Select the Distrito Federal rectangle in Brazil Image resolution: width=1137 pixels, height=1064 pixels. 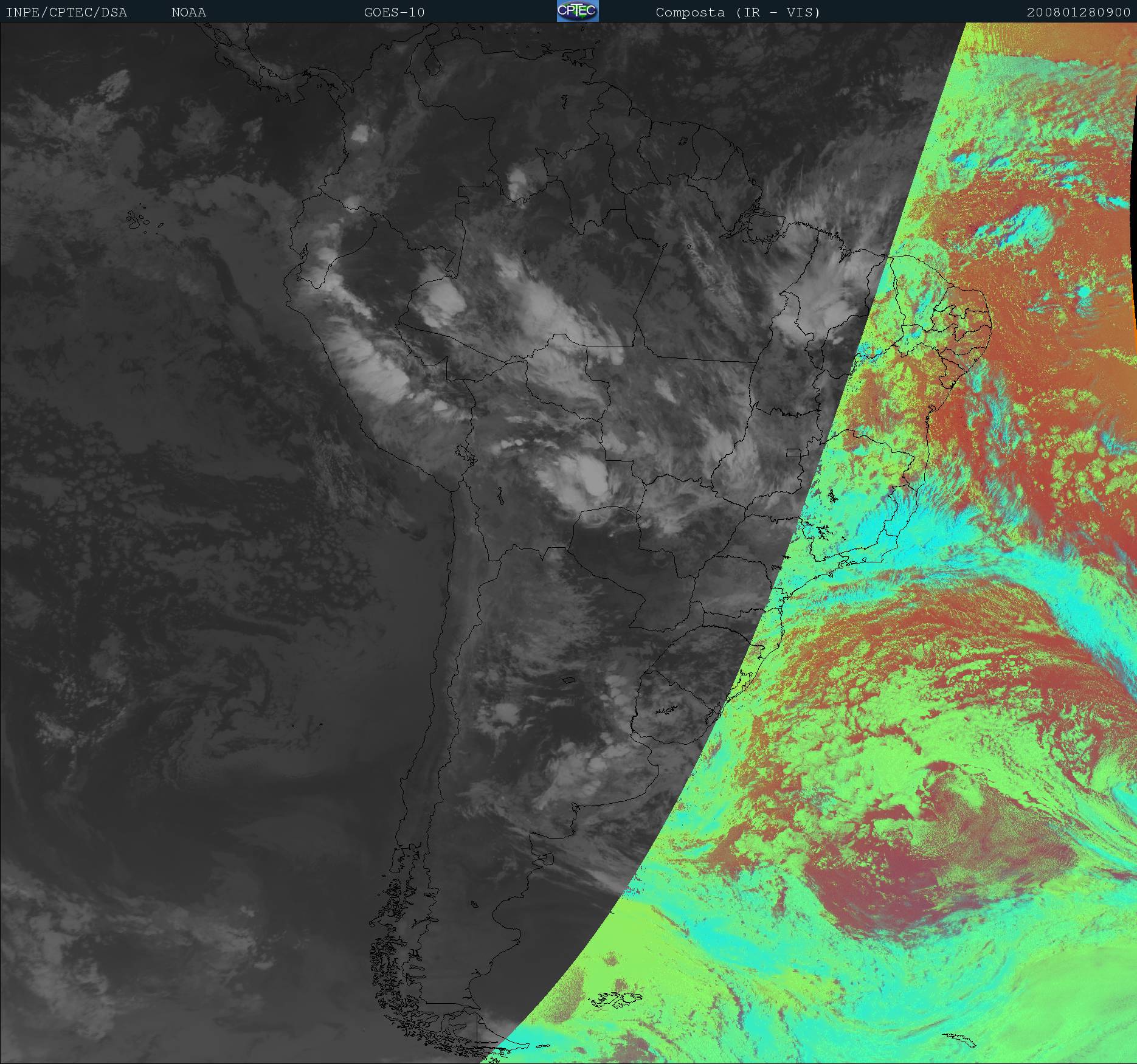click(793, 452)
